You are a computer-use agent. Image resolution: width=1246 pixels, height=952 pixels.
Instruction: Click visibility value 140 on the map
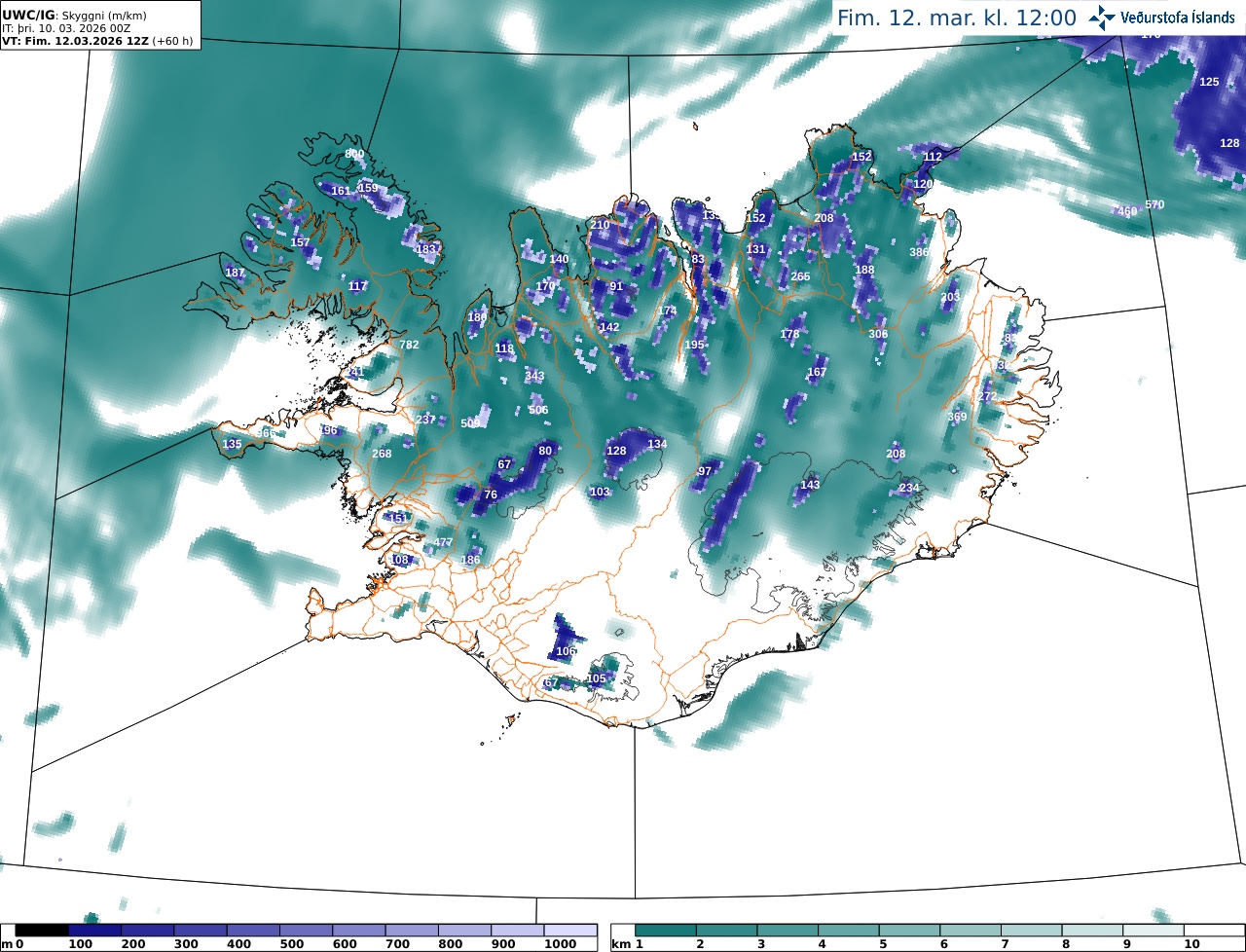pos(559,259)
